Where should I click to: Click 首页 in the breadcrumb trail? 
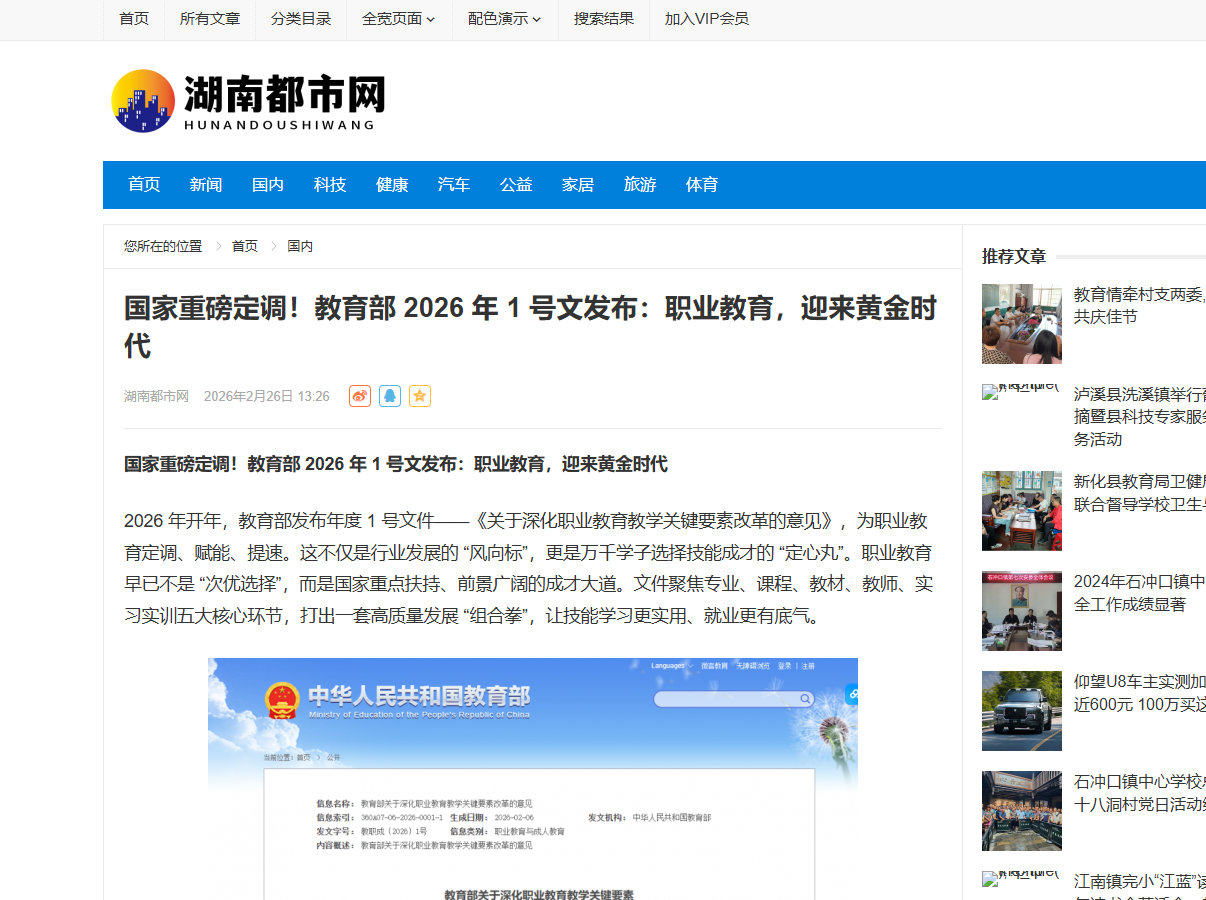(x=245, y=246)
